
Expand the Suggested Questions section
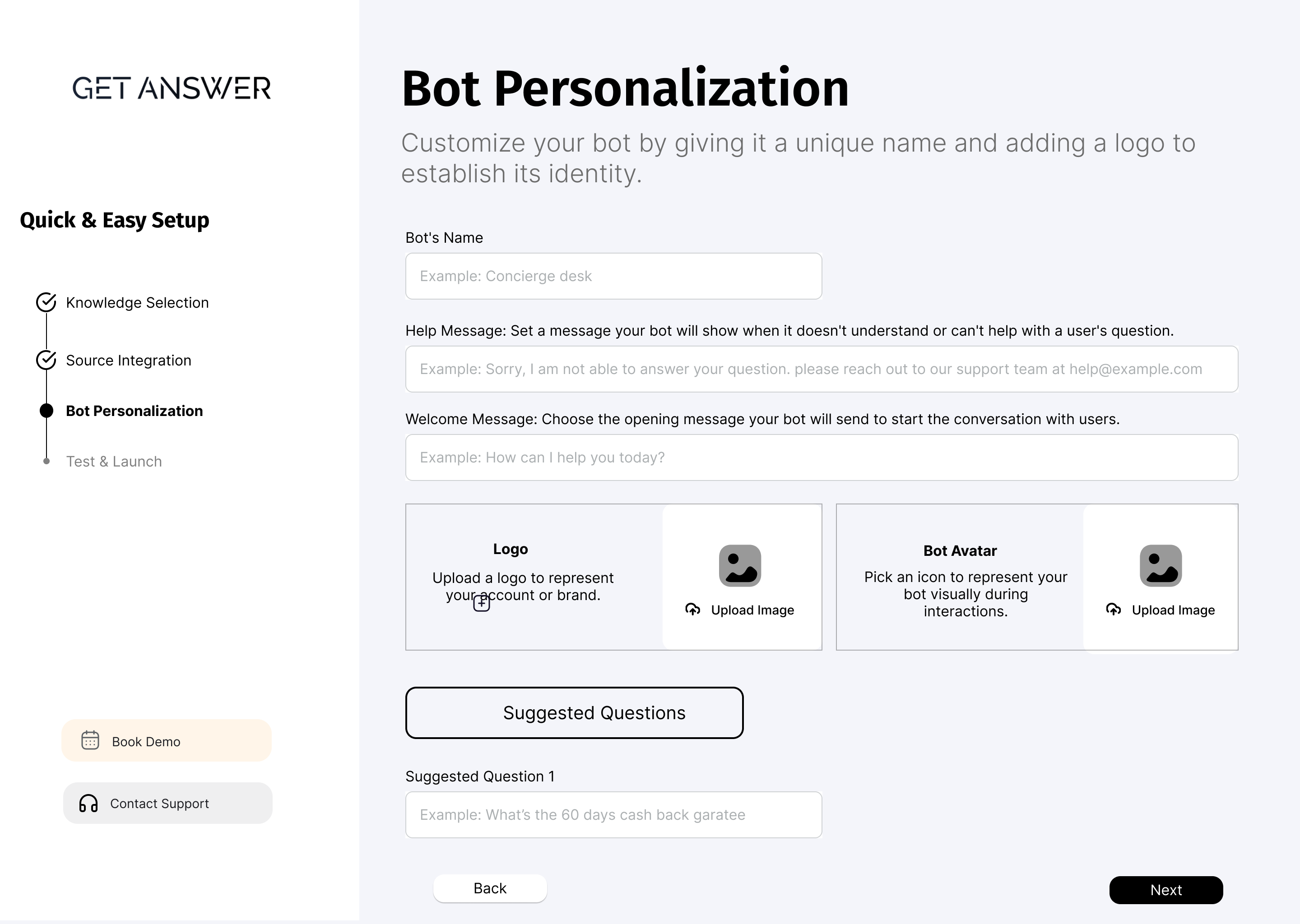tap(574, 712)
